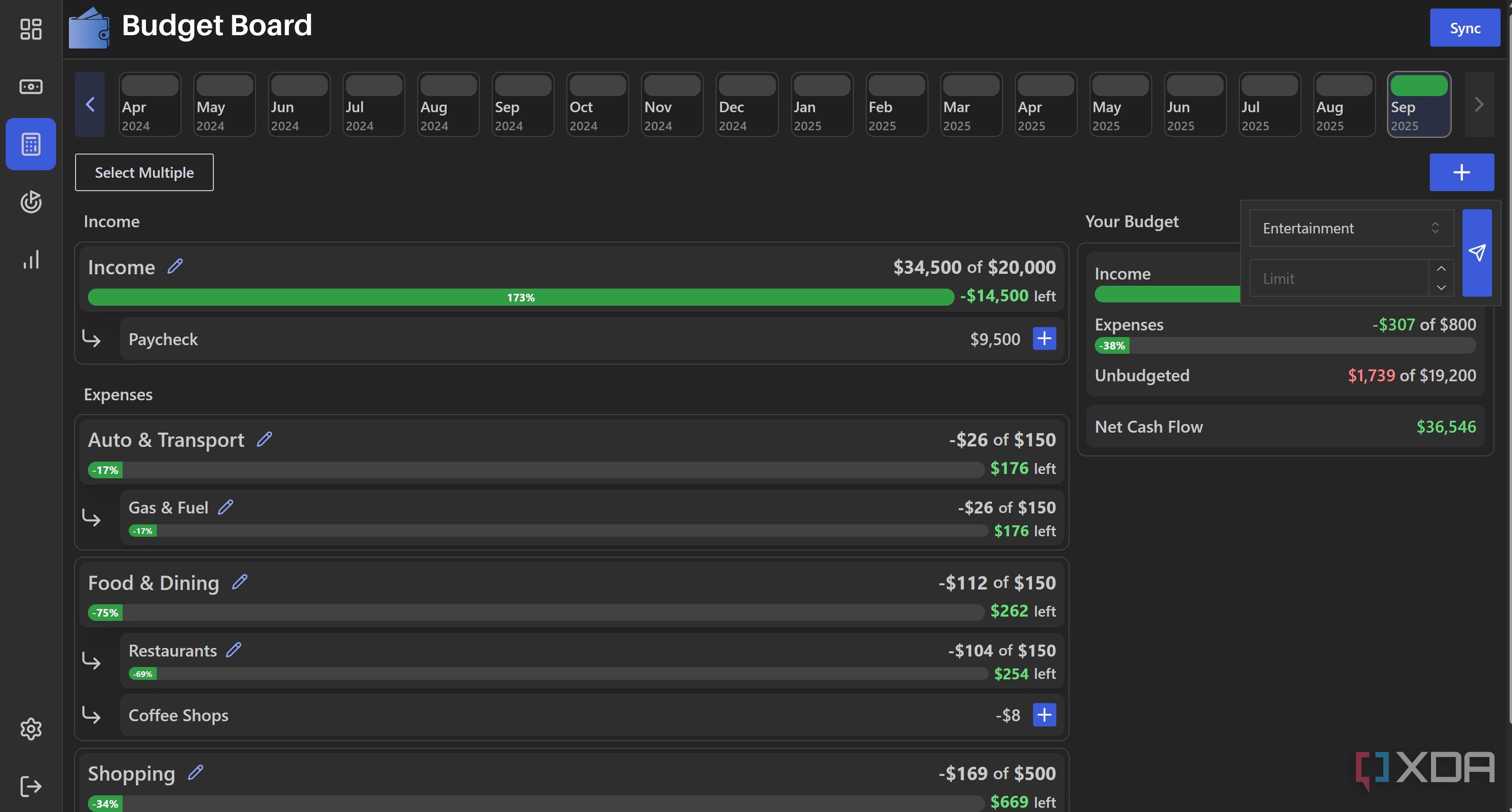The image size is (1512, 812).
Task: Edit the Income budget with pencil icon
Action: click(175, 267)
